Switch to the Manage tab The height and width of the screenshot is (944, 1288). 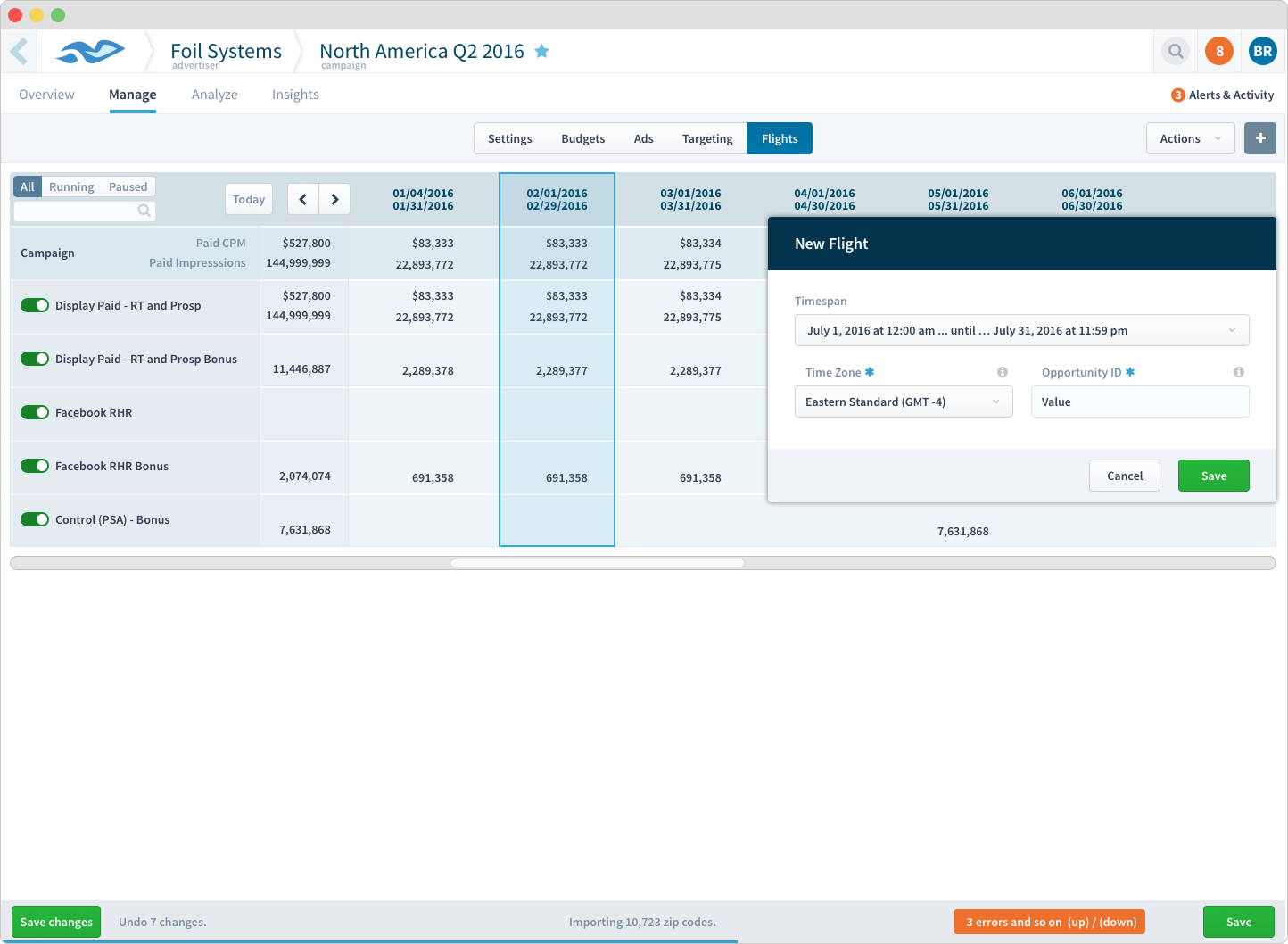133,95
